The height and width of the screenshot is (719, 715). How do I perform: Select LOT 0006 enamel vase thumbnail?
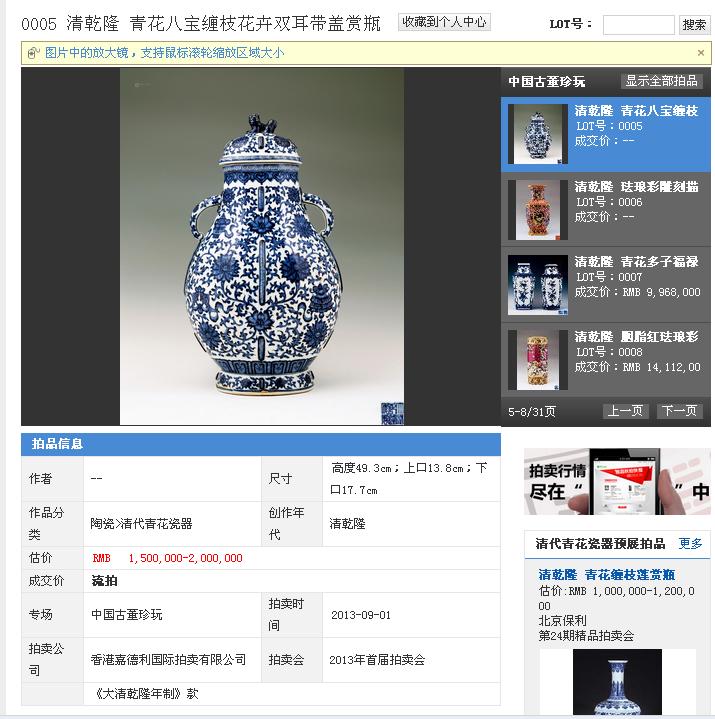click(538, 210)
